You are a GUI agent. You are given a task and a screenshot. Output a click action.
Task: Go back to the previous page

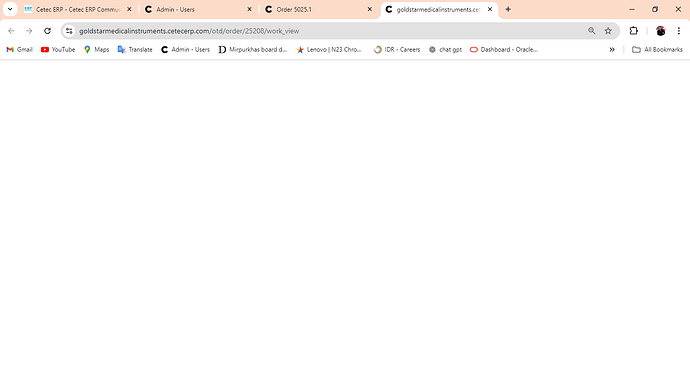[x=11, y=31]
